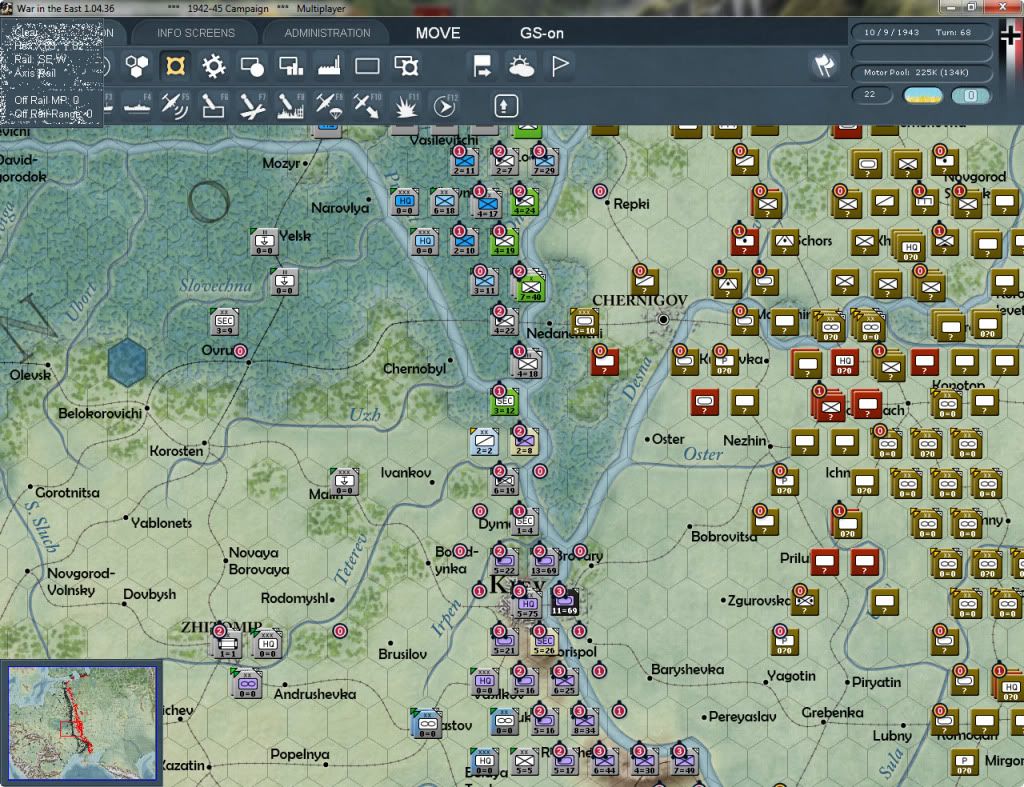Screen dimensions: 1024x787
Task: Click the Motor Pool 225K readout
Action: [921, 72]
